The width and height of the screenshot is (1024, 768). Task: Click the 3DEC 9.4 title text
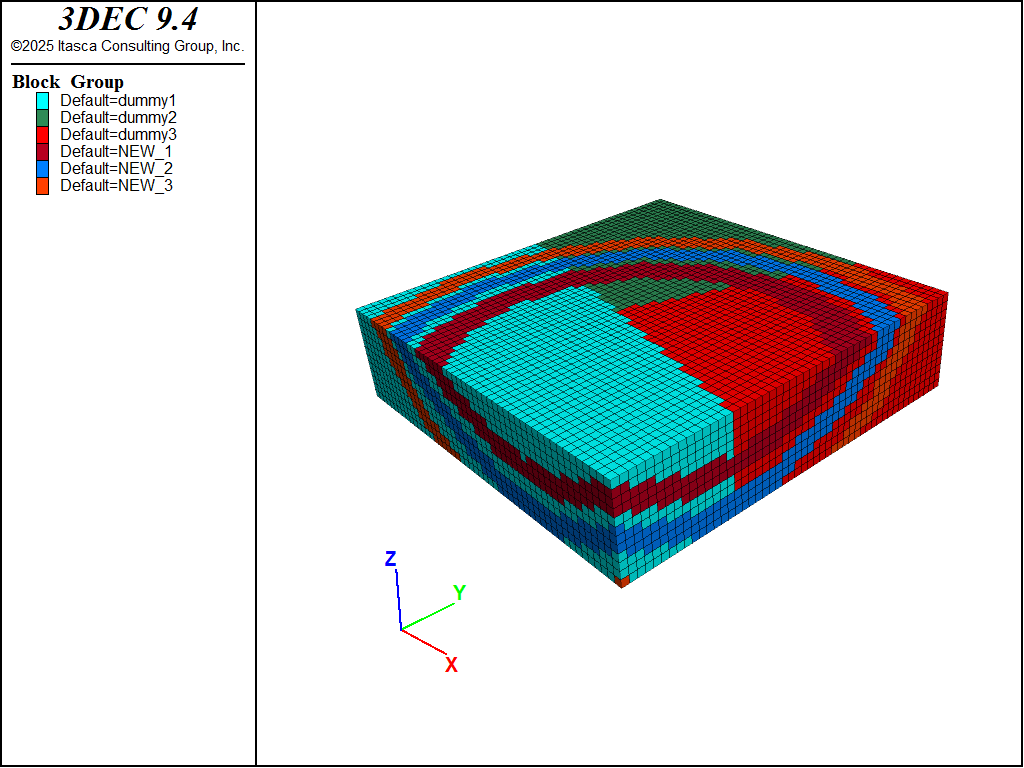[x=127, y=20]
